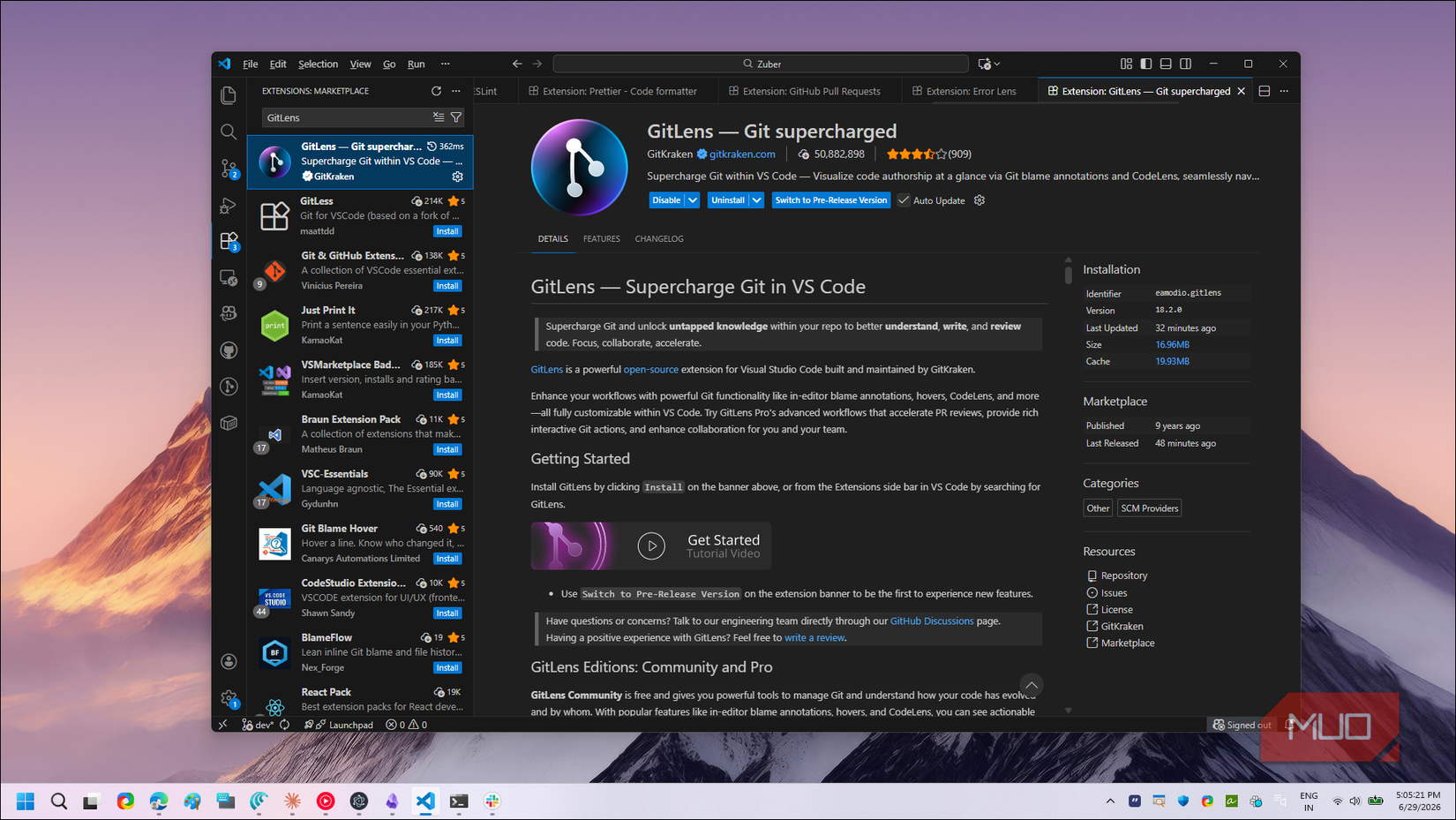Toggle the Auto Update checkbox

click(x=904, y=200)
